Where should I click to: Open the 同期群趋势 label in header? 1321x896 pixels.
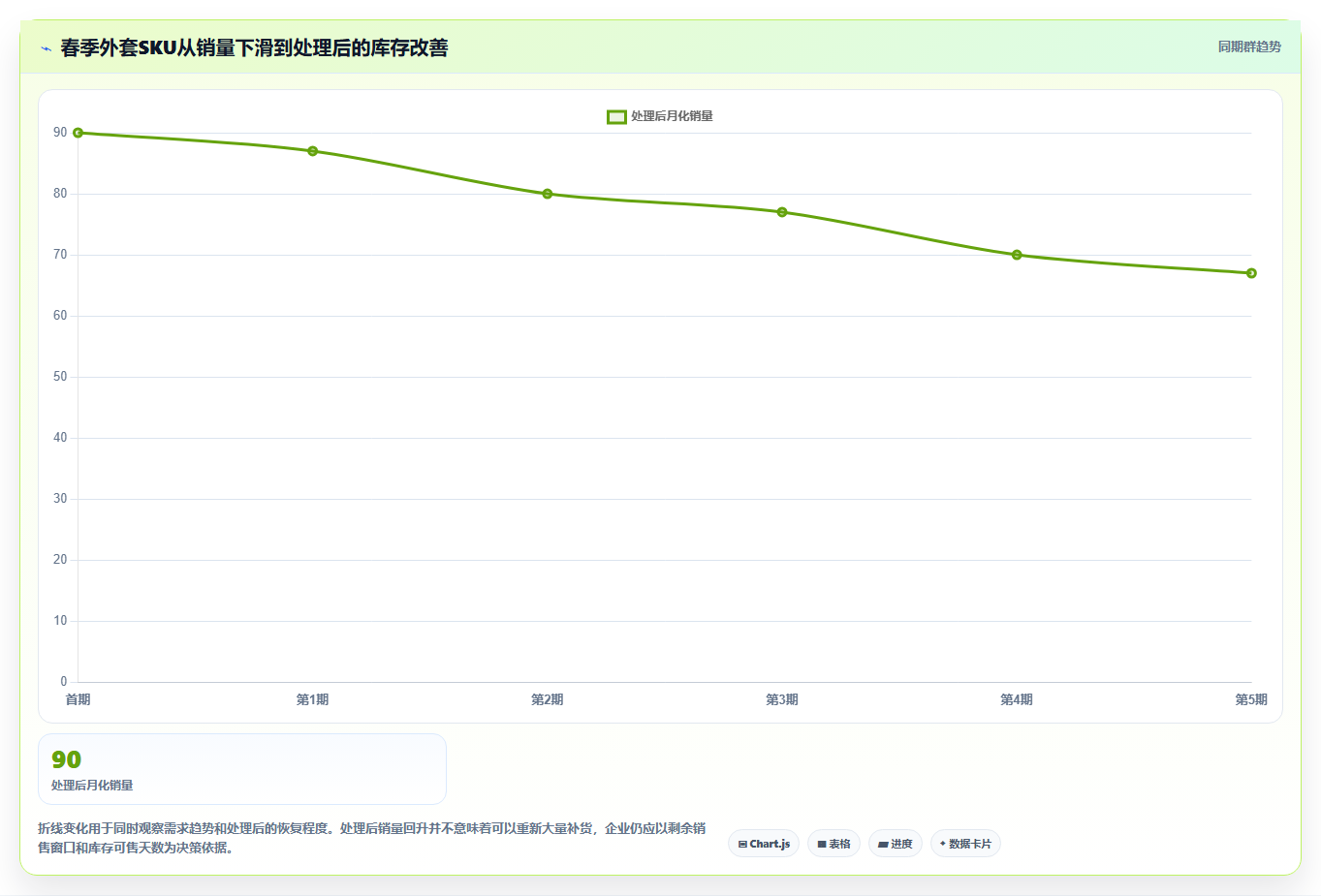point(1249,46)
